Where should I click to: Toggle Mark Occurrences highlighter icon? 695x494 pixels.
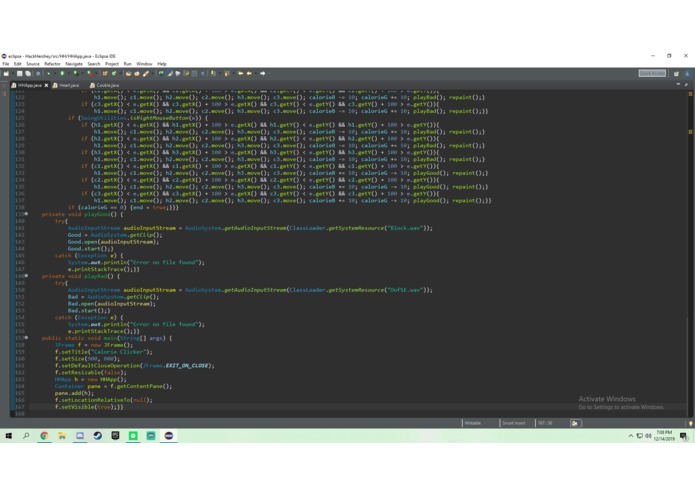[170, 73]
